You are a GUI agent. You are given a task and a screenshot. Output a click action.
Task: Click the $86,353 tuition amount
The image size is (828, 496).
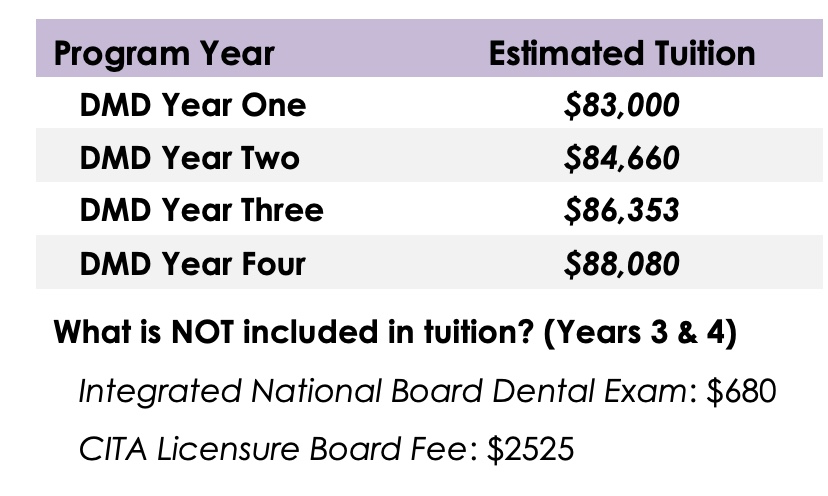pyautogui.click(x=621, y=210)
